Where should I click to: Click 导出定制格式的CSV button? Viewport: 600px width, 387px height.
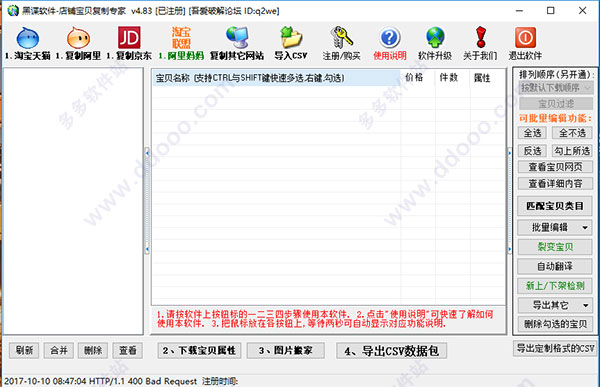point(556,348)
